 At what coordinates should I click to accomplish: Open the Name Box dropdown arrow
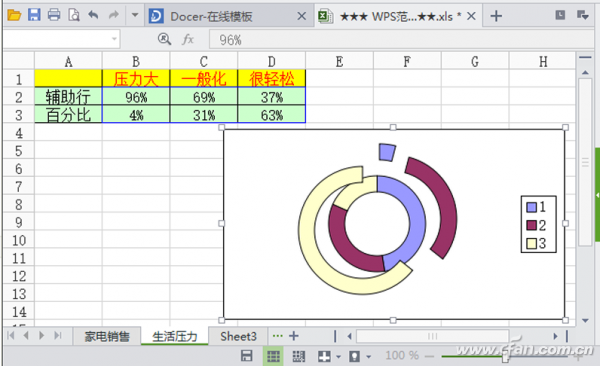tap(114, 39)
